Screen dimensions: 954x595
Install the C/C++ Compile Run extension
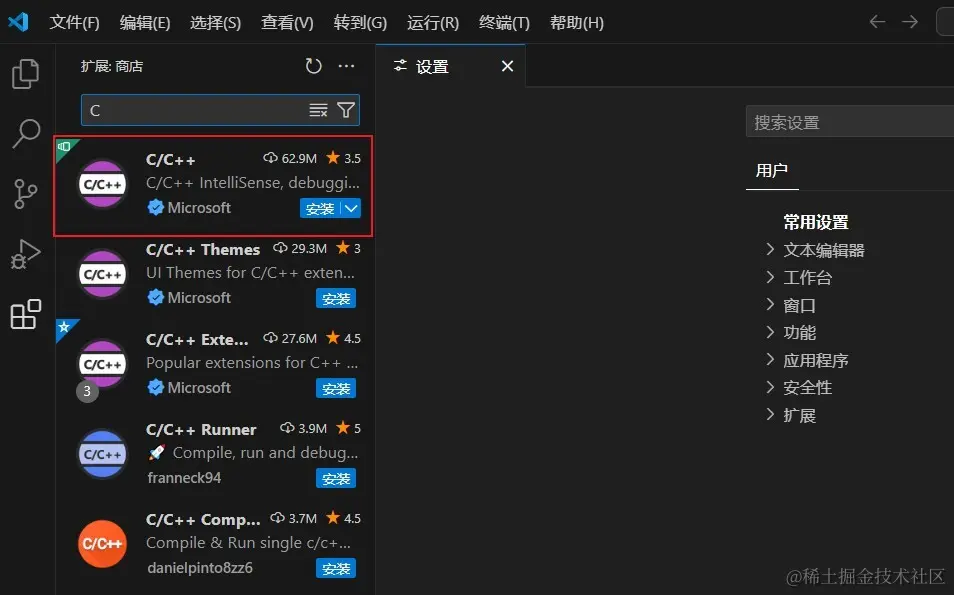pyautogui.click(x=336, y=569)
